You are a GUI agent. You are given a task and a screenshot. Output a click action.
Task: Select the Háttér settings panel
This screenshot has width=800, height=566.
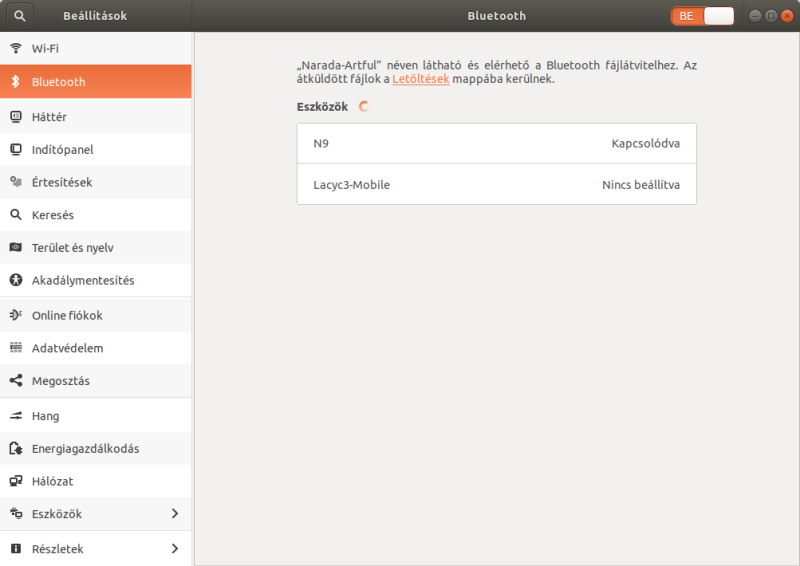[x=95, y=117]
